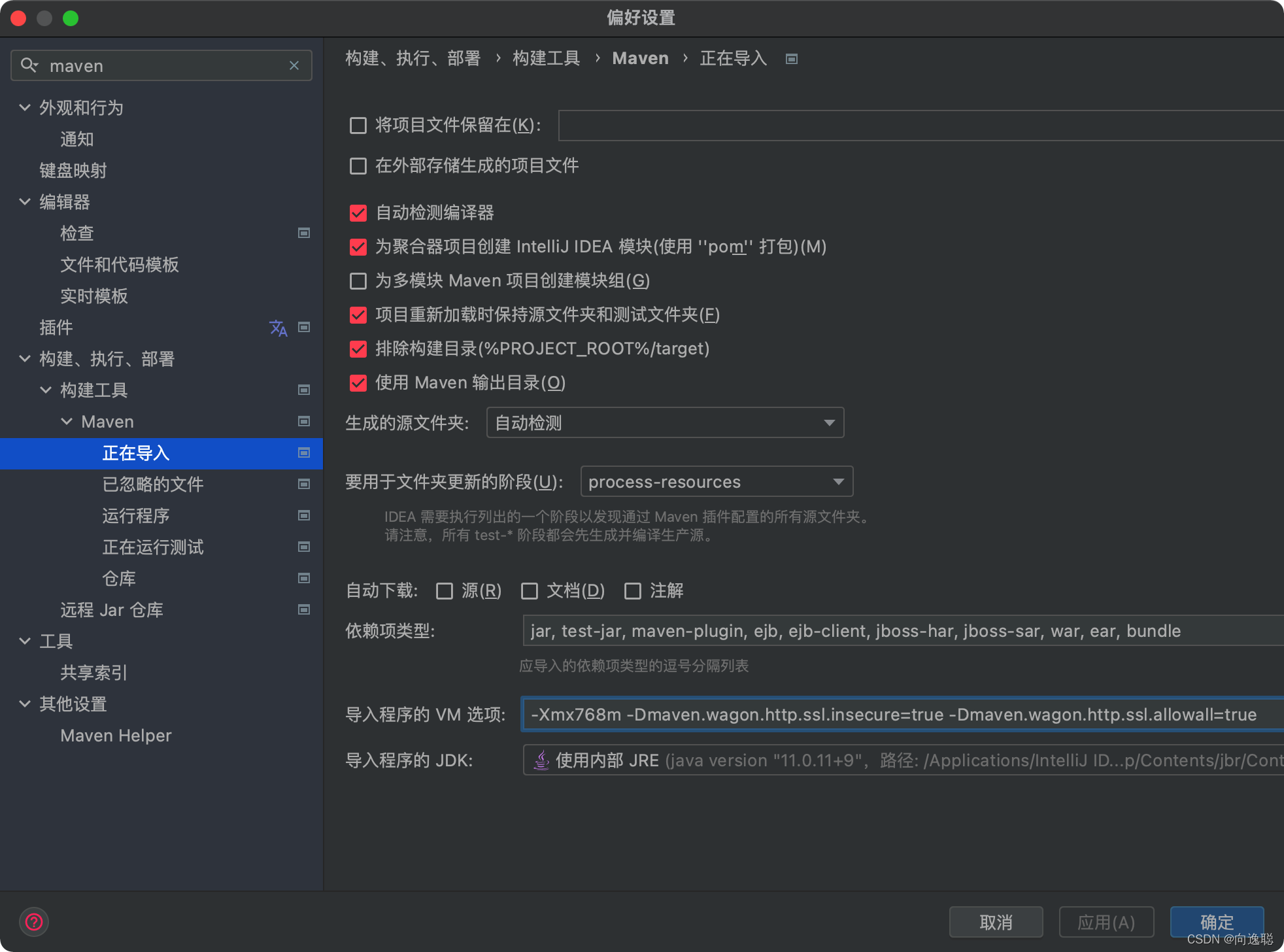This screenshot has width=1284, height=952.
Task: Click the project-level icon beside 插件
Action: pos(304,327)
